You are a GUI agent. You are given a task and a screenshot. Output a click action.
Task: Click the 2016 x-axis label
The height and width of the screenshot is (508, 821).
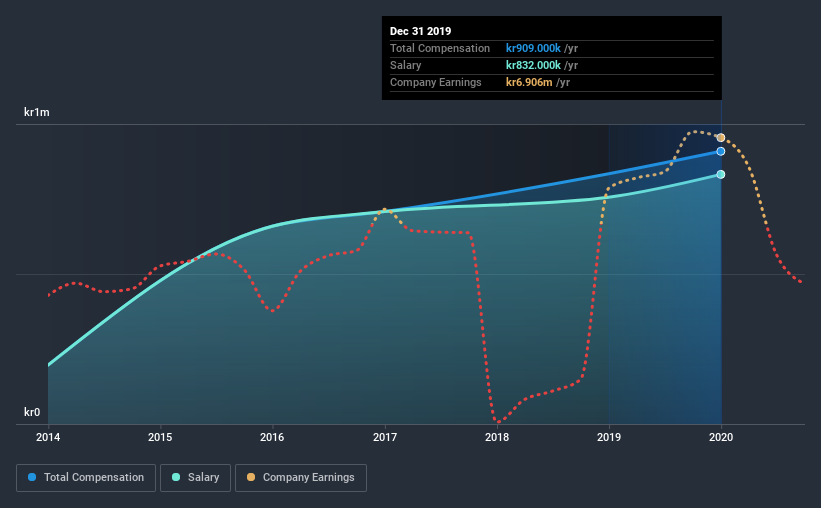click(272, 437)
